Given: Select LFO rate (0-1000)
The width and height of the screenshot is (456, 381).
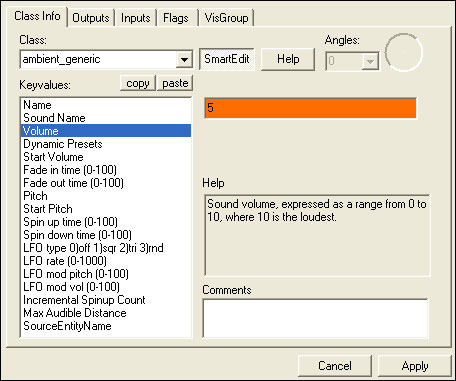Looking at the screenshot, I should coord(106,261).
